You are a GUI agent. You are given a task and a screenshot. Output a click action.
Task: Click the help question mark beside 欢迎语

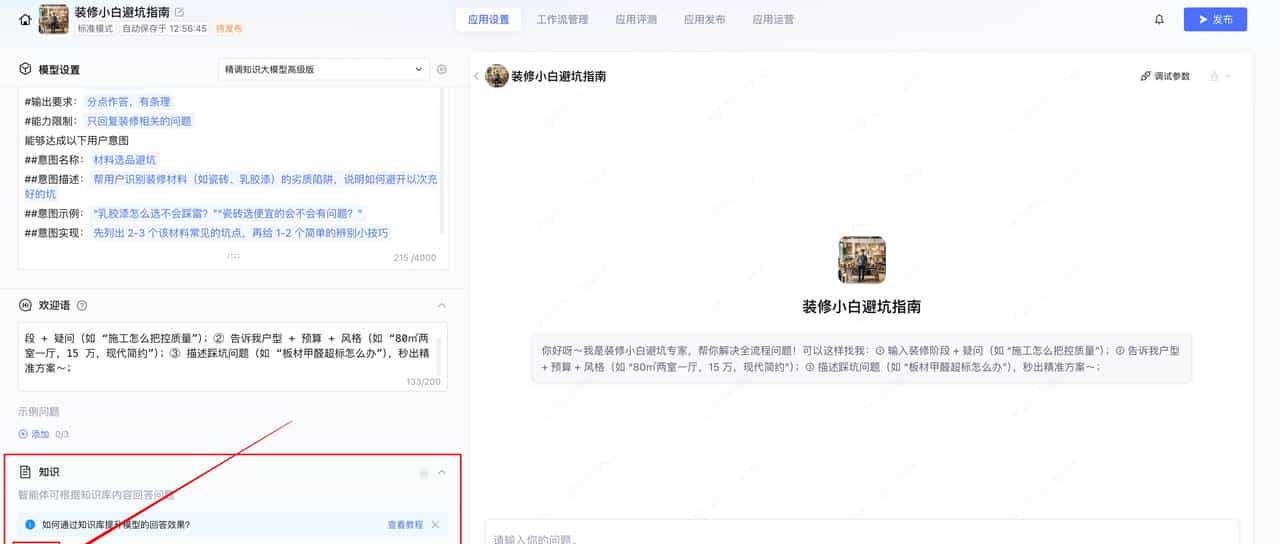point(82,305)
